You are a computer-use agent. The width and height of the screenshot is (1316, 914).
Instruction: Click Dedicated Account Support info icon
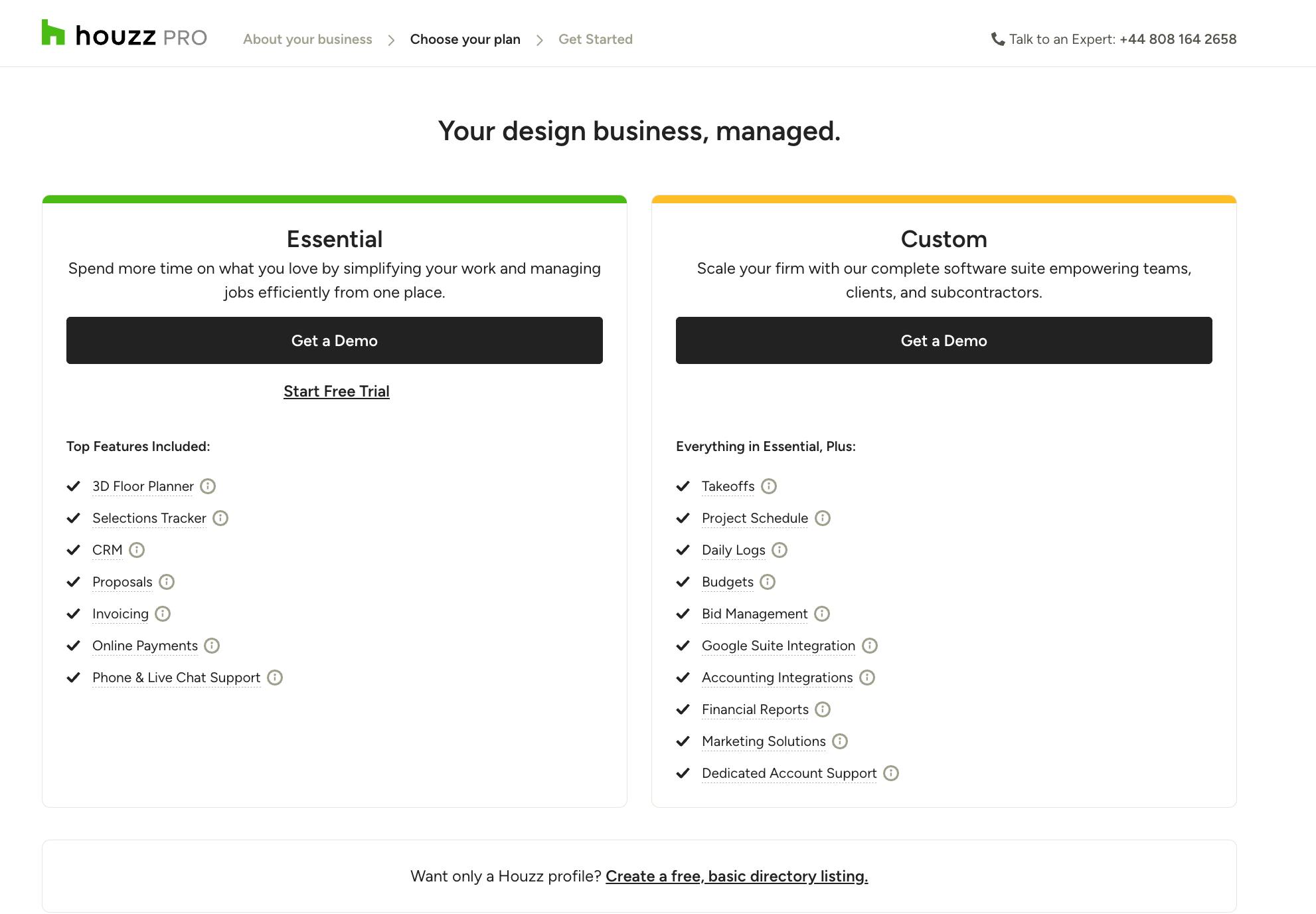tap(891, 773)
